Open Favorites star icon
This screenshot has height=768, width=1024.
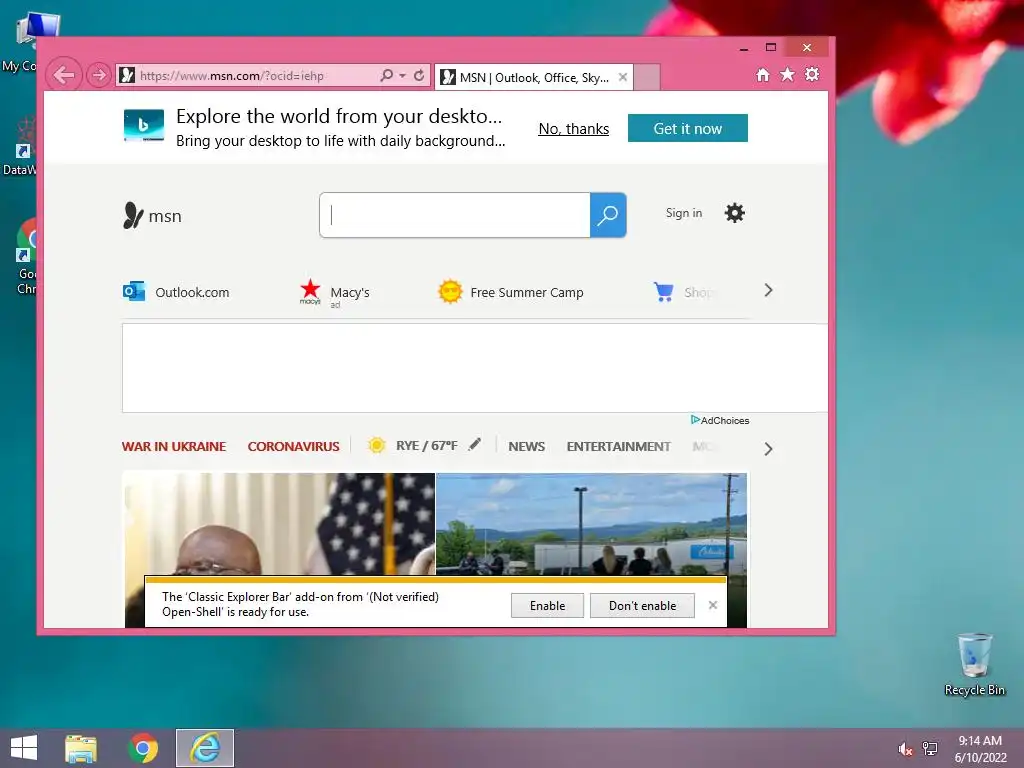click(788, 74)
